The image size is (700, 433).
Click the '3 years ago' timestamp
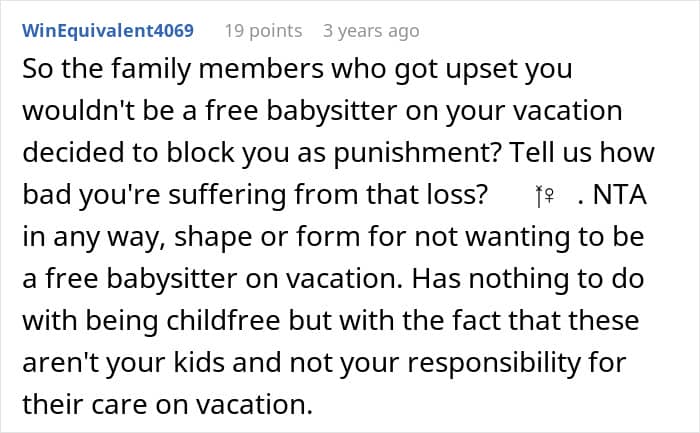[371, 31]
